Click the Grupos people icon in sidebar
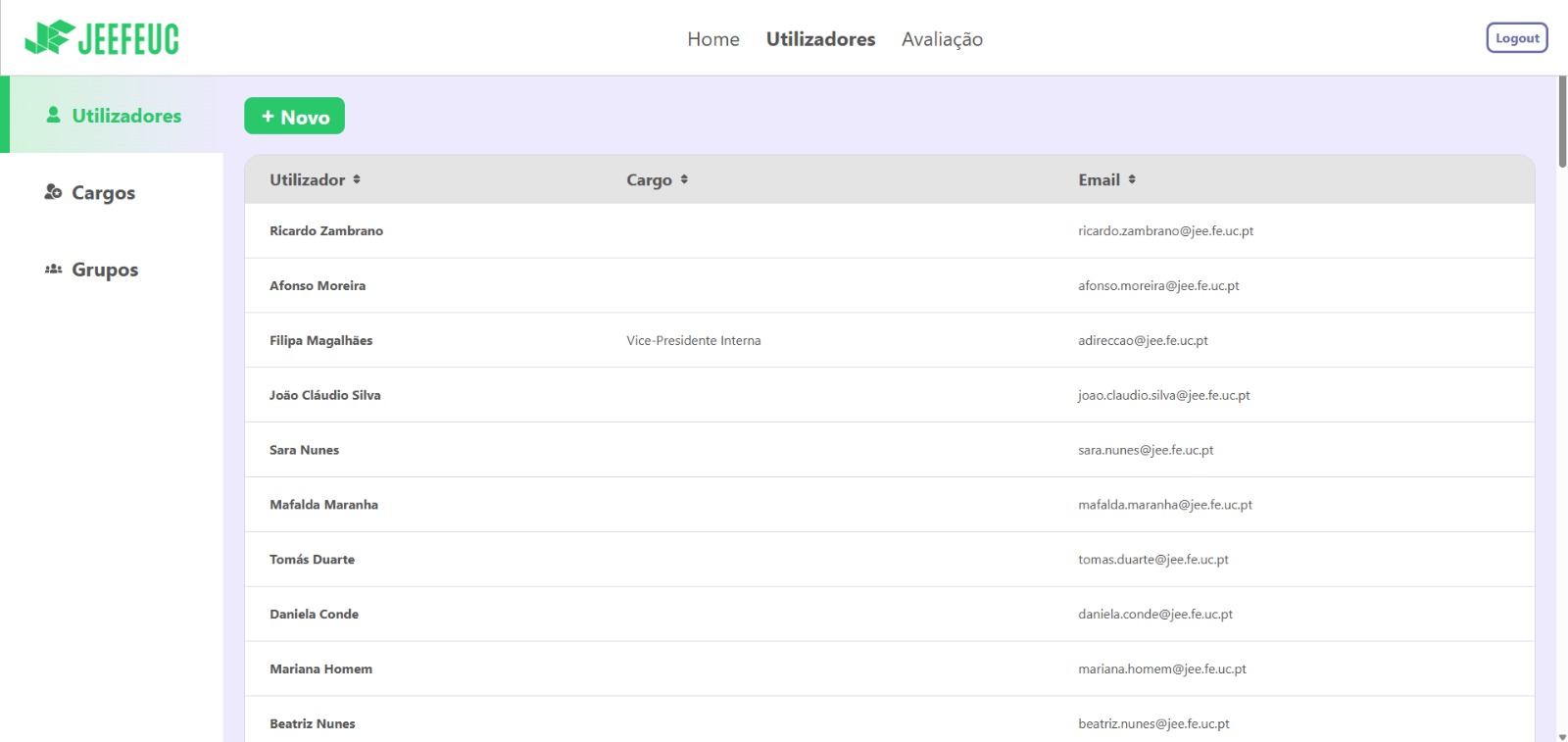The image size is (1568, 742). tap(53, 269)
